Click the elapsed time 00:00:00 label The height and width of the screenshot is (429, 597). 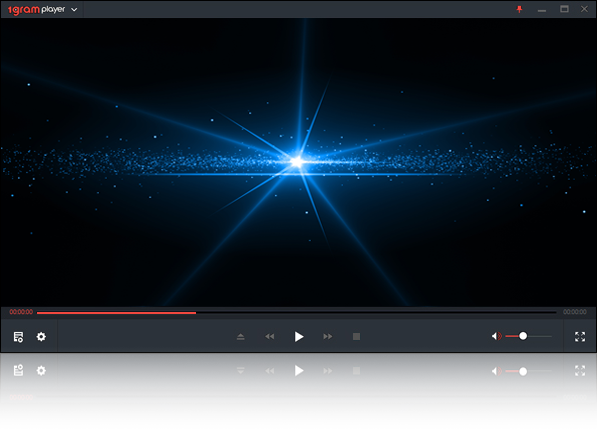[21, 312]
